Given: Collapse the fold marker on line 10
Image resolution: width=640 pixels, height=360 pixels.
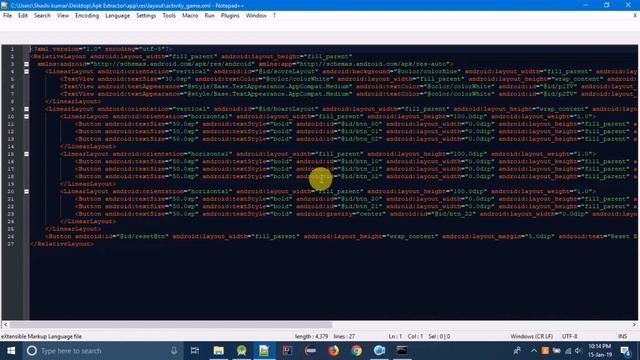Looking at the screenshot, I should coord(27,116).
